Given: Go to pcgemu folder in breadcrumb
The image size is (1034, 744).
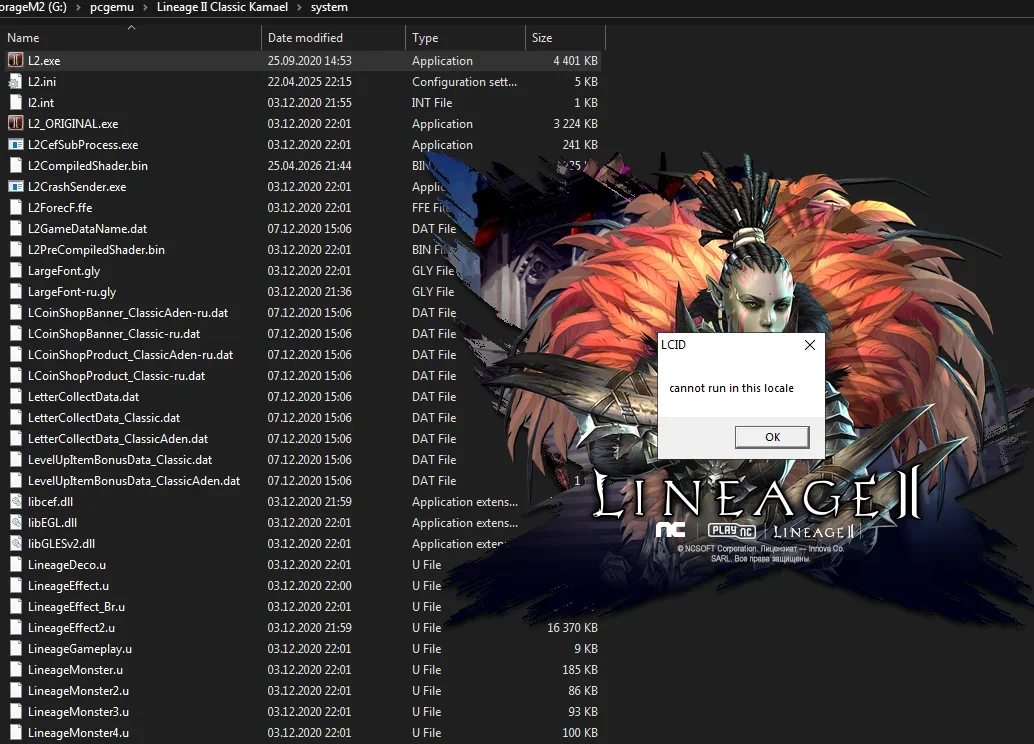Looking at the screenshot, I should pyautogui.click(x=112, y=7).
